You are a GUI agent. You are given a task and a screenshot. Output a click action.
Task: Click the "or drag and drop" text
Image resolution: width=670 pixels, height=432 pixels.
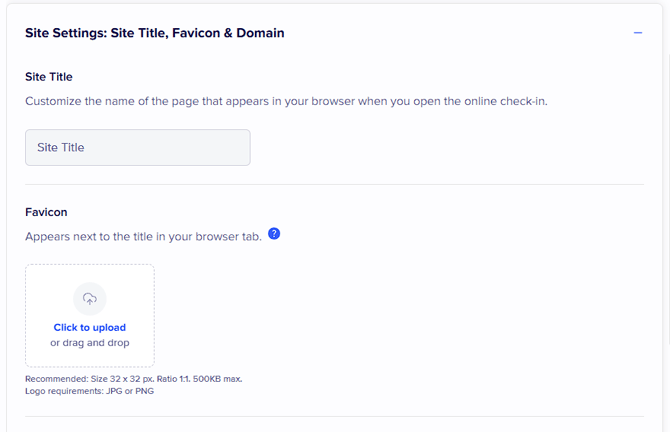[90, 343]
